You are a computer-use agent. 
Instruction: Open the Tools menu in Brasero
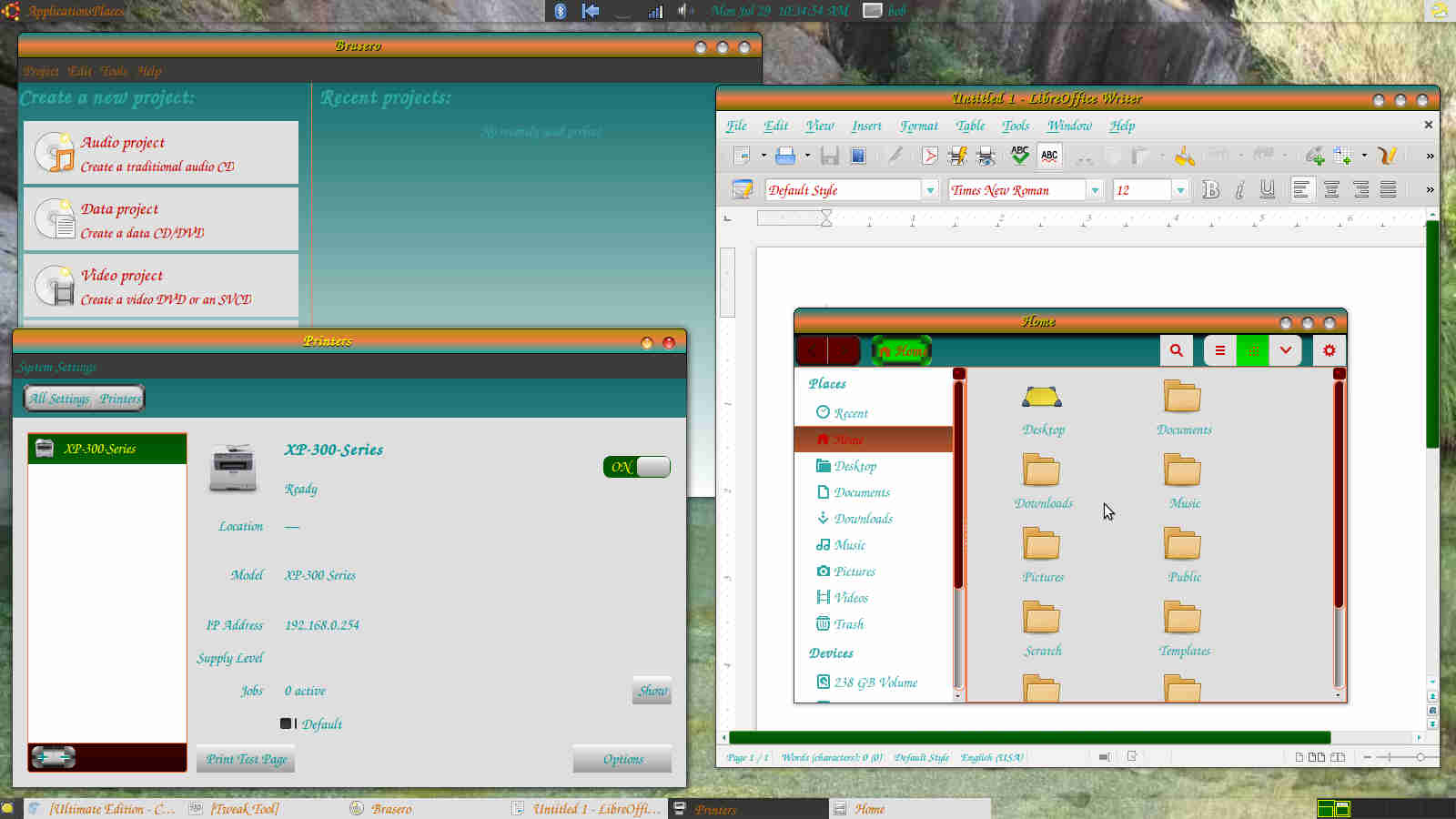[x=114, y=71]
